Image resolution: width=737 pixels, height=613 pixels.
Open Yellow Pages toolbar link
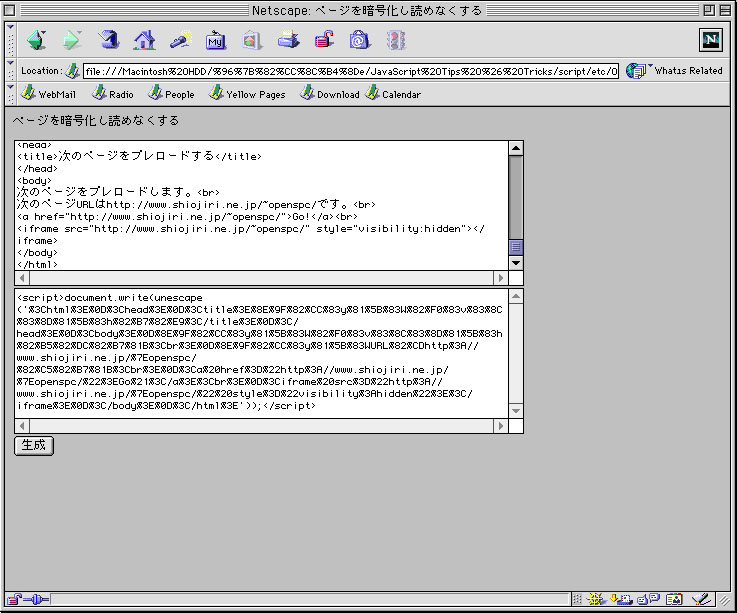[x=247, y=94]
